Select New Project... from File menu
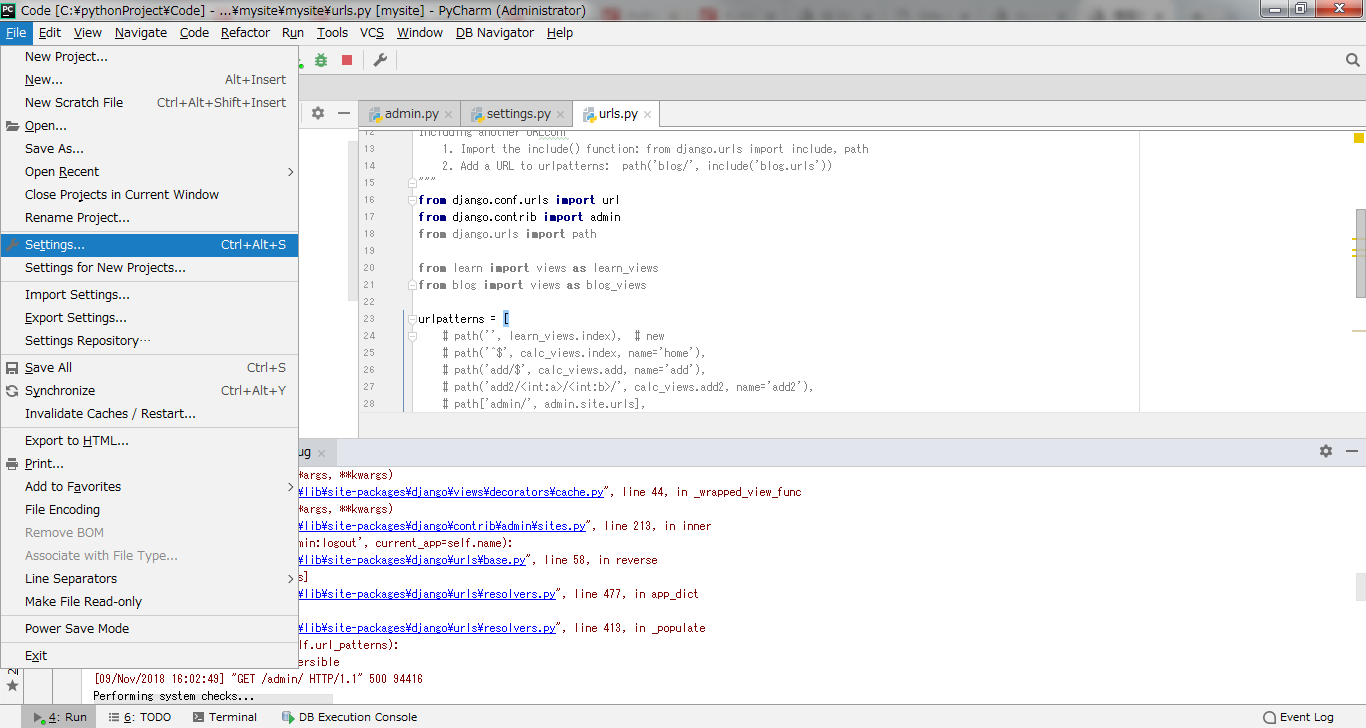The image size is (1366, 728). click(149, 57)
